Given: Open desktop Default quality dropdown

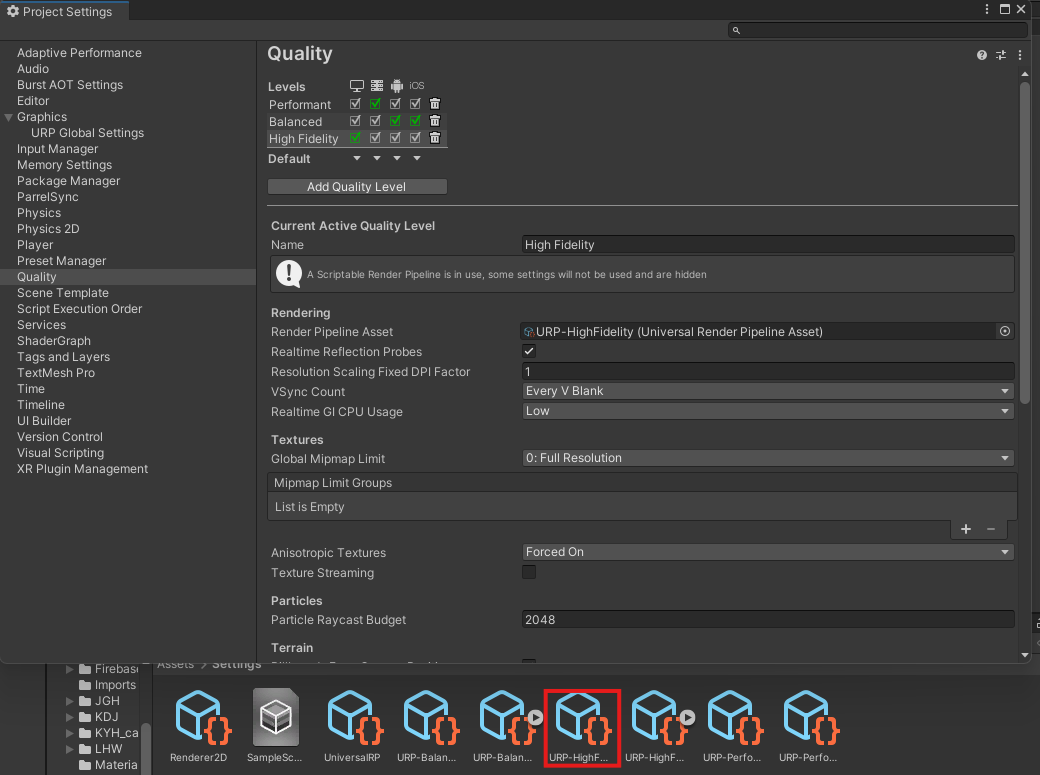Looking at the screenshot, I should pyautogui.click(x=357, y=158).
